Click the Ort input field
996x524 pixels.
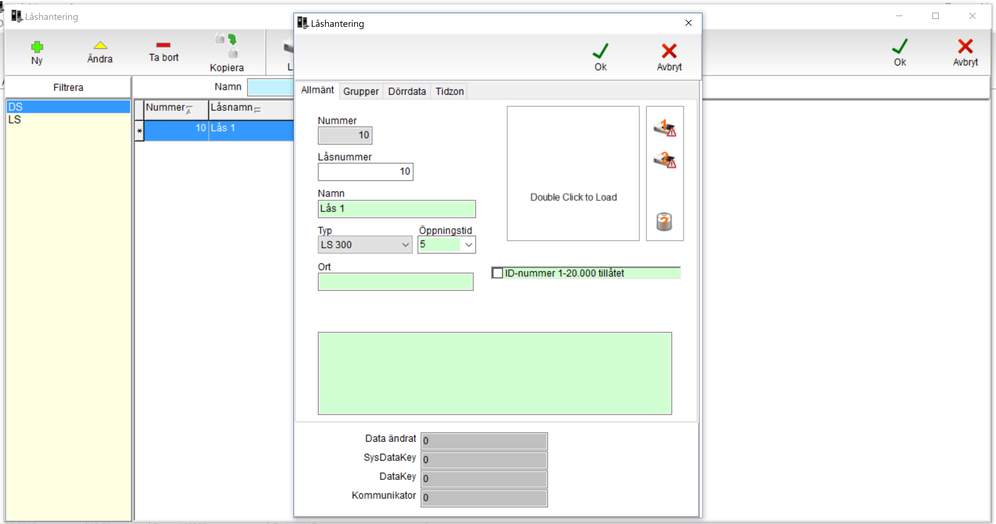(x=395, y=282)
